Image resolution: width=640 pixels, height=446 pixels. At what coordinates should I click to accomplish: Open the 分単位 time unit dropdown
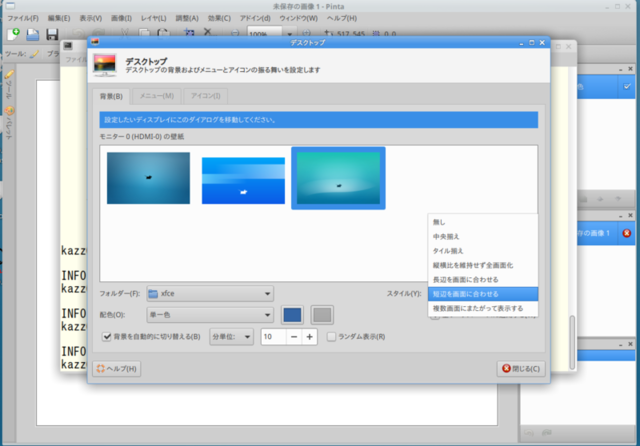point(231,337)
